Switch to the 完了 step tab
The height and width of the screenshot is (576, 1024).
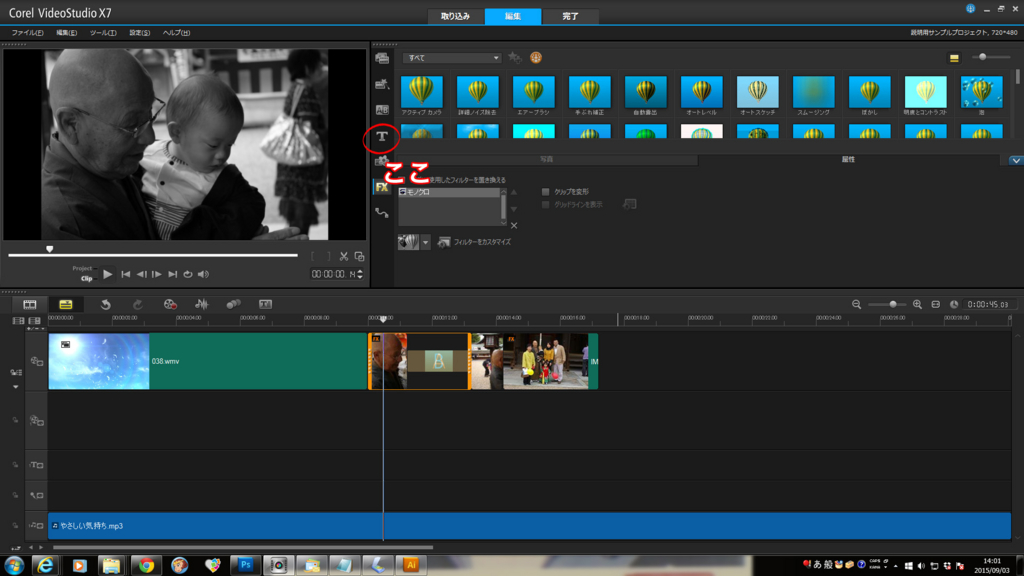570,16
